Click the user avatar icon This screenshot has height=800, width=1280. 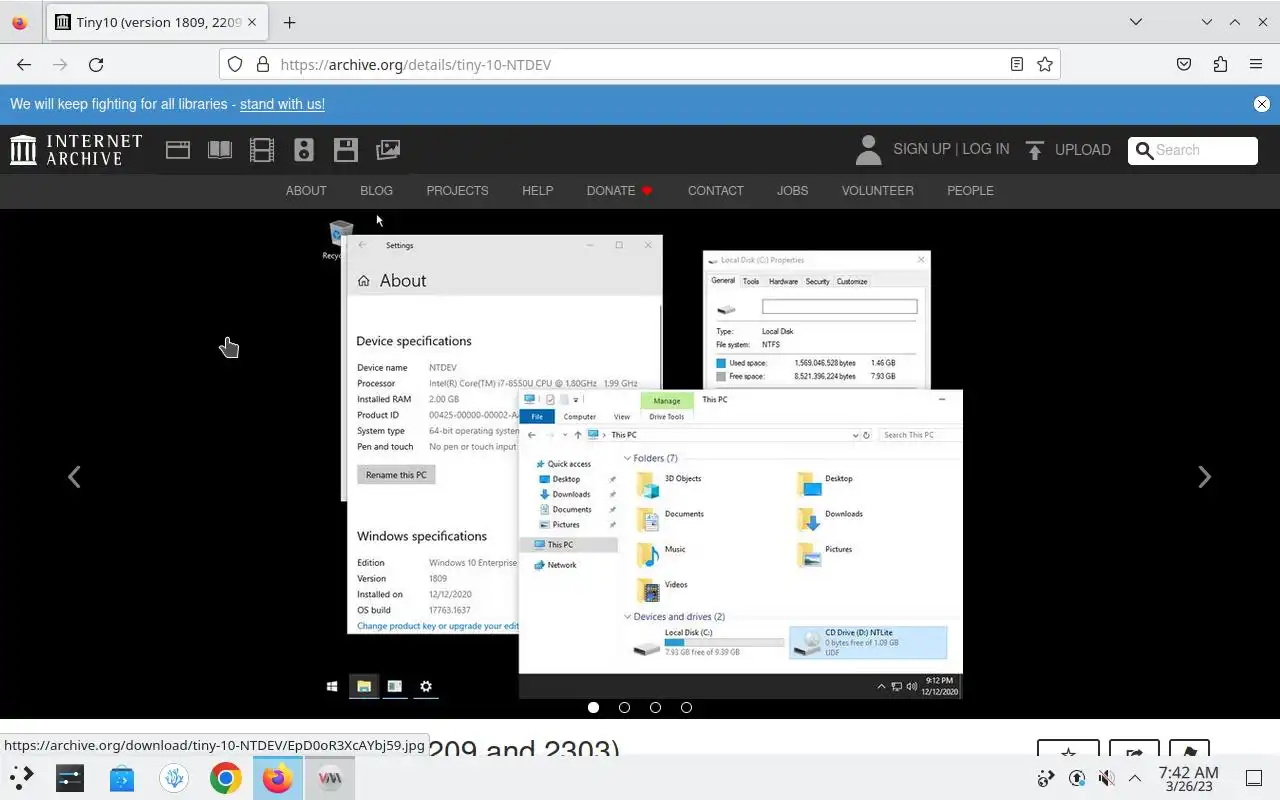pos(869,150)
